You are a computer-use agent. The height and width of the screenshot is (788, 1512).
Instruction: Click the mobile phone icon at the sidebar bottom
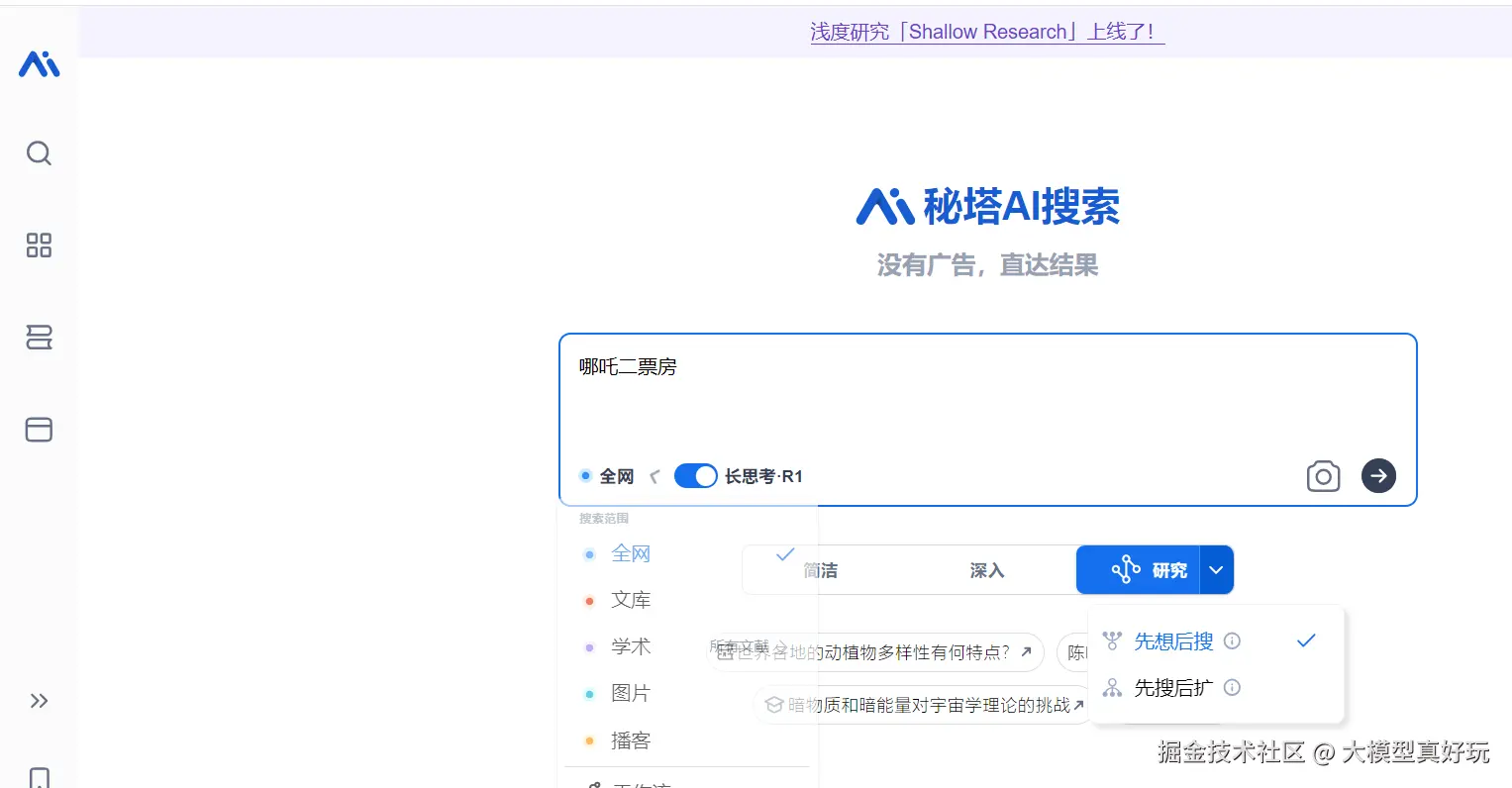point(39,777)
